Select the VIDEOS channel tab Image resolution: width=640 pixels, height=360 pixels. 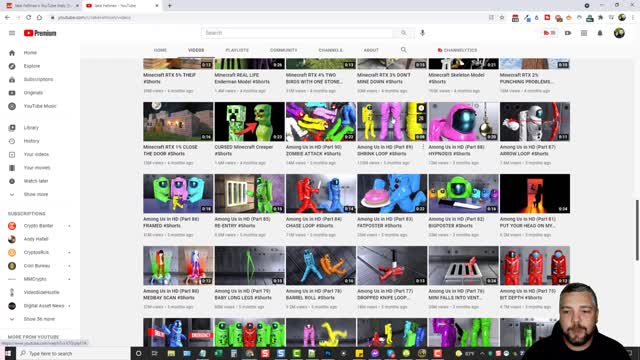coord(196,50)
